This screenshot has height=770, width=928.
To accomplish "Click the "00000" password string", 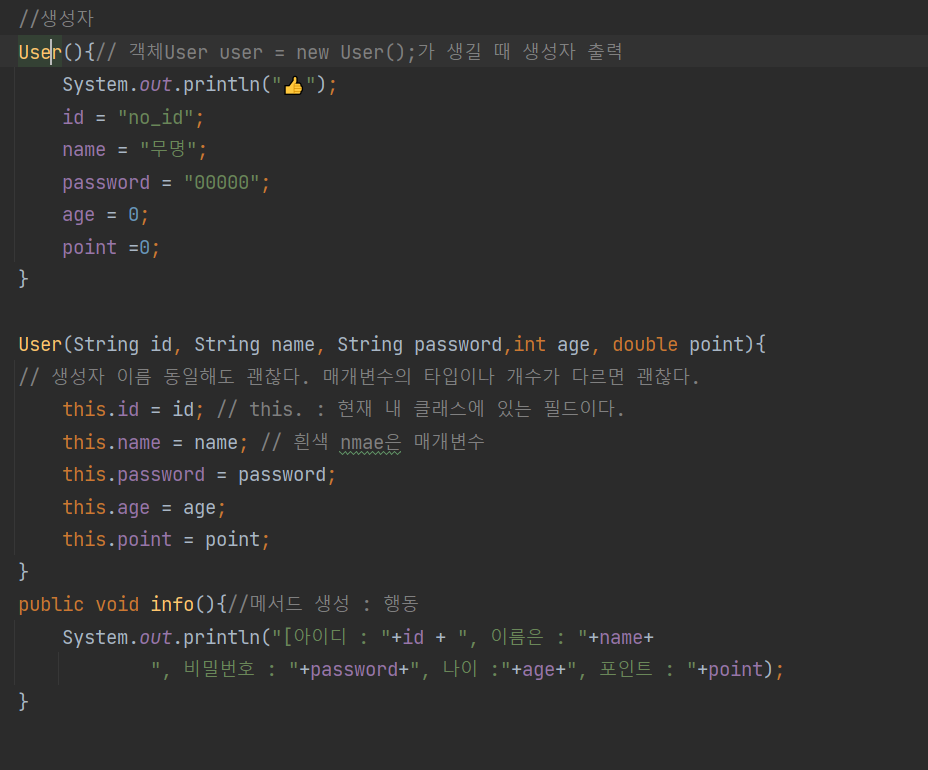I will tap(222, 182).
